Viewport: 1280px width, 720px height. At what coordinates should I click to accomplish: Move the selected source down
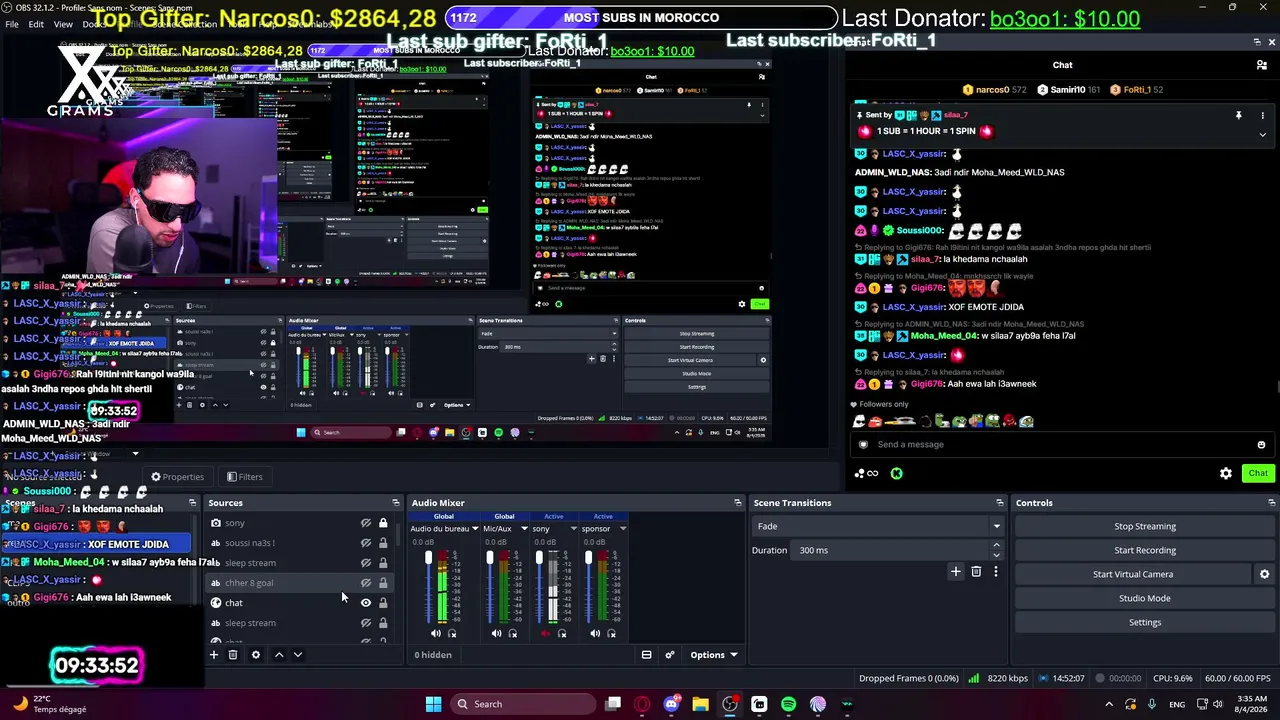click(298, 655)
